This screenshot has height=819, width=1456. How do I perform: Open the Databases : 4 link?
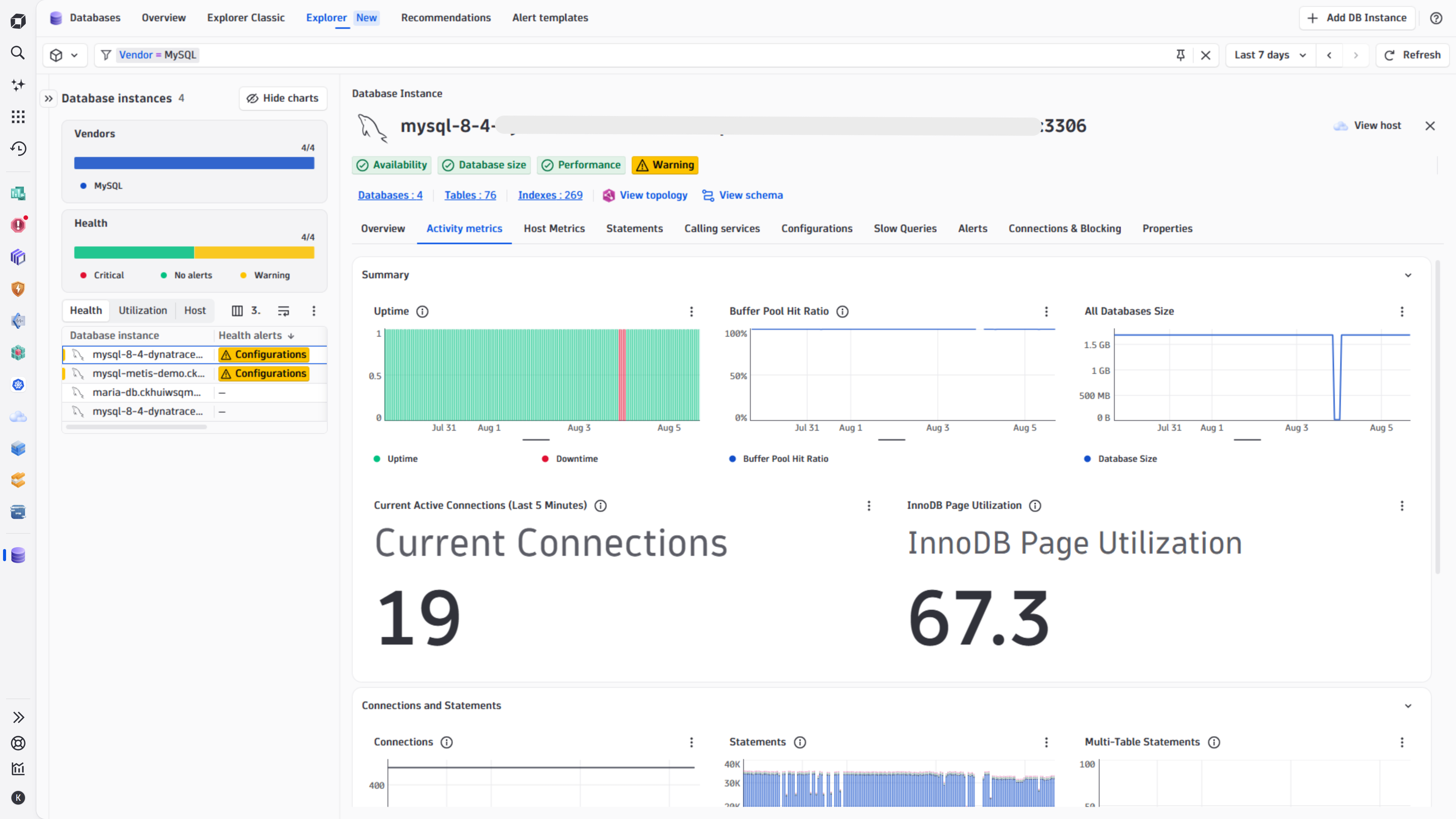[390, 195]
